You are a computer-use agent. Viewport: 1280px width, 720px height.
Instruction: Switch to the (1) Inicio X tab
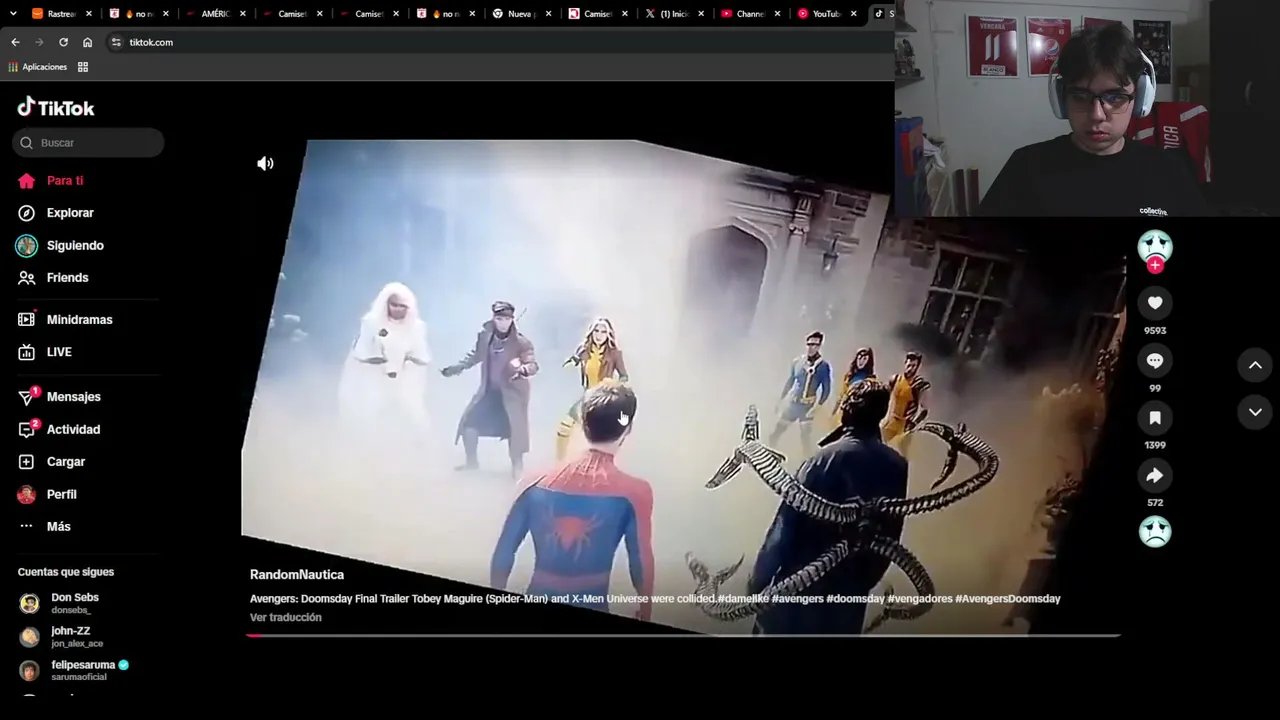(x=674, y=14)
